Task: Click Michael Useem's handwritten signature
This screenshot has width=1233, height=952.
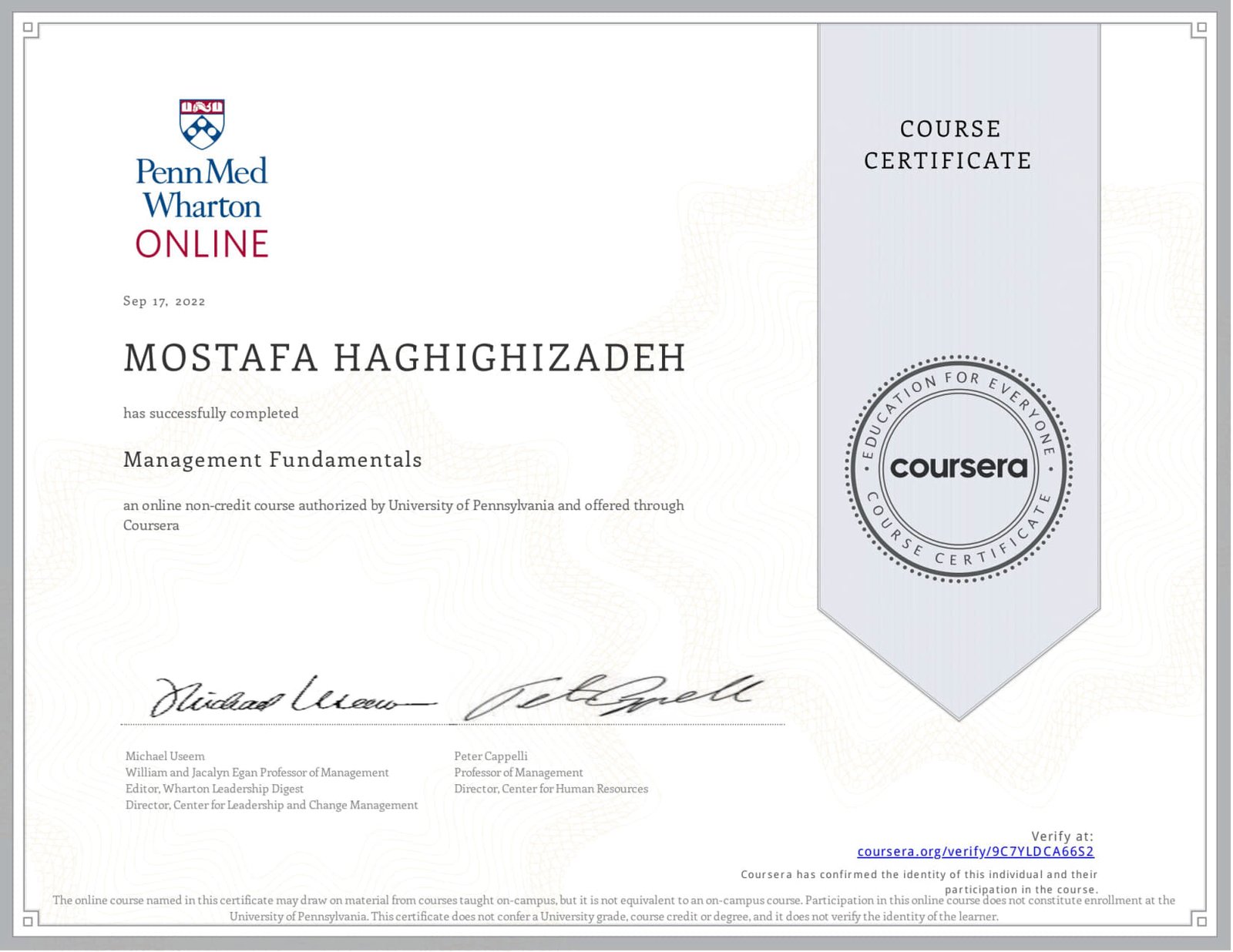Action: [x=293, y=698]
